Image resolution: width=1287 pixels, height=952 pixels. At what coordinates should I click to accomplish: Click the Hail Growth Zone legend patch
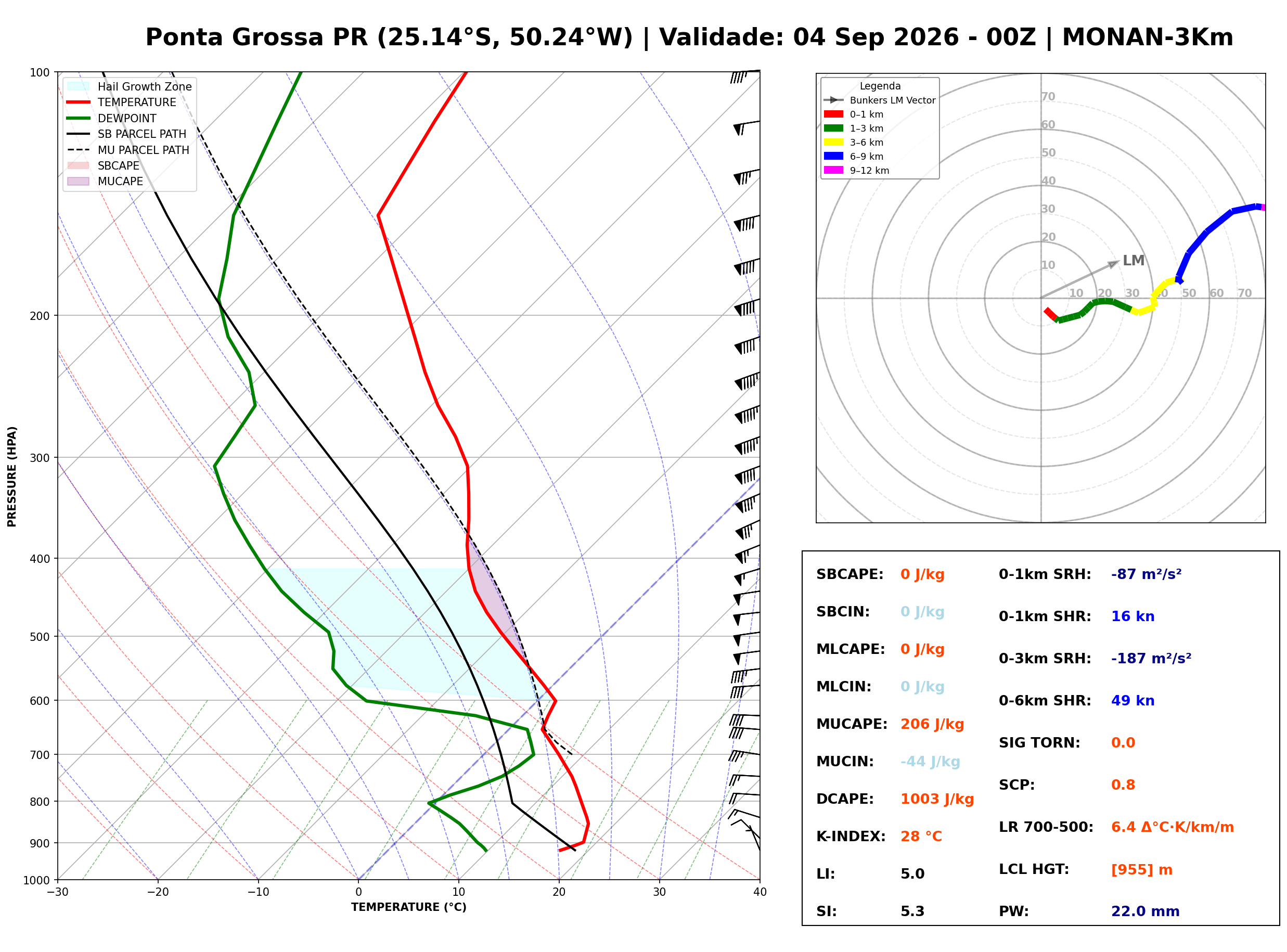(79, 86)
